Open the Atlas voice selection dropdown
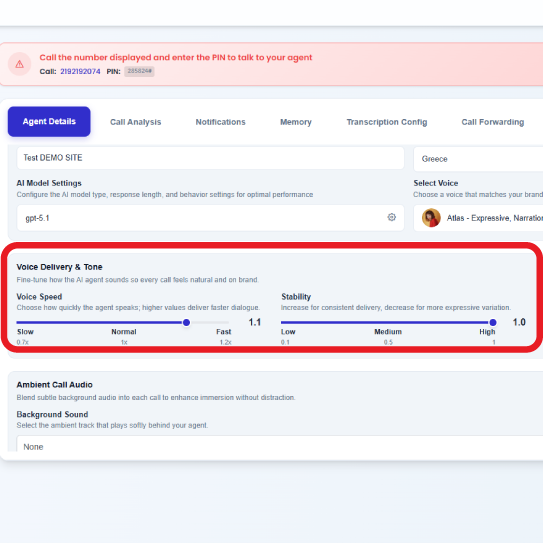 (x=478, y=218)
